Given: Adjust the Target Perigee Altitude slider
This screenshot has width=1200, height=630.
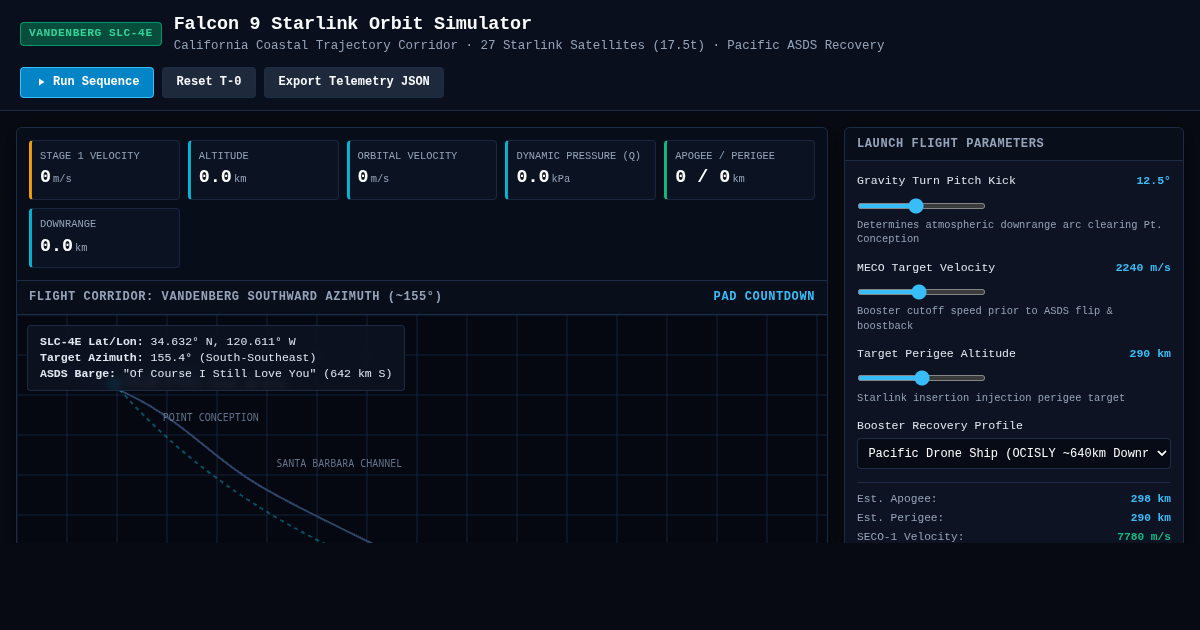Looking at the screenshot, I should coord(921,378).
